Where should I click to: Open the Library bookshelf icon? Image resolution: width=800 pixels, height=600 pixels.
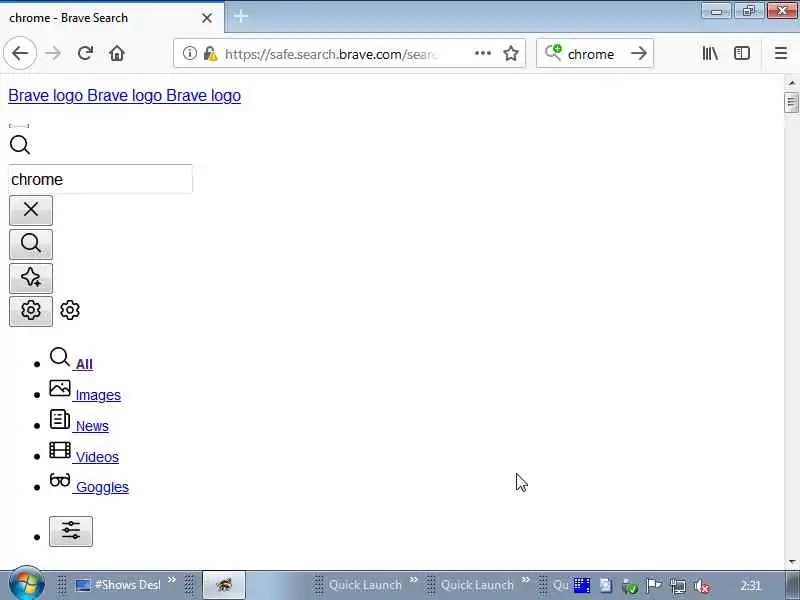click(x=710, y=53)
